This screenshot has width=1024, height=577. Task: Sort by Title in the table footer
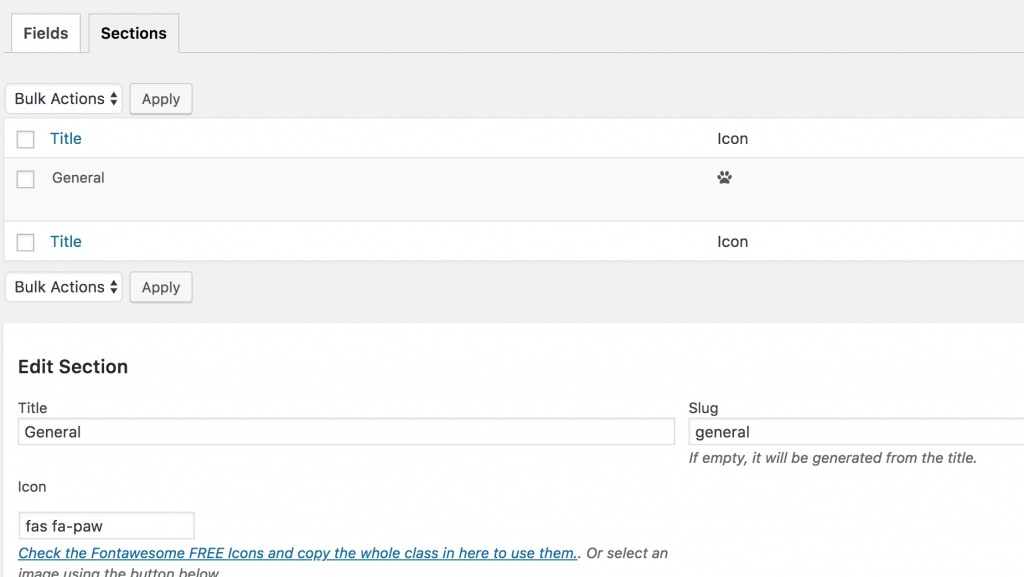pyautogui.click(x=66, y=242)
